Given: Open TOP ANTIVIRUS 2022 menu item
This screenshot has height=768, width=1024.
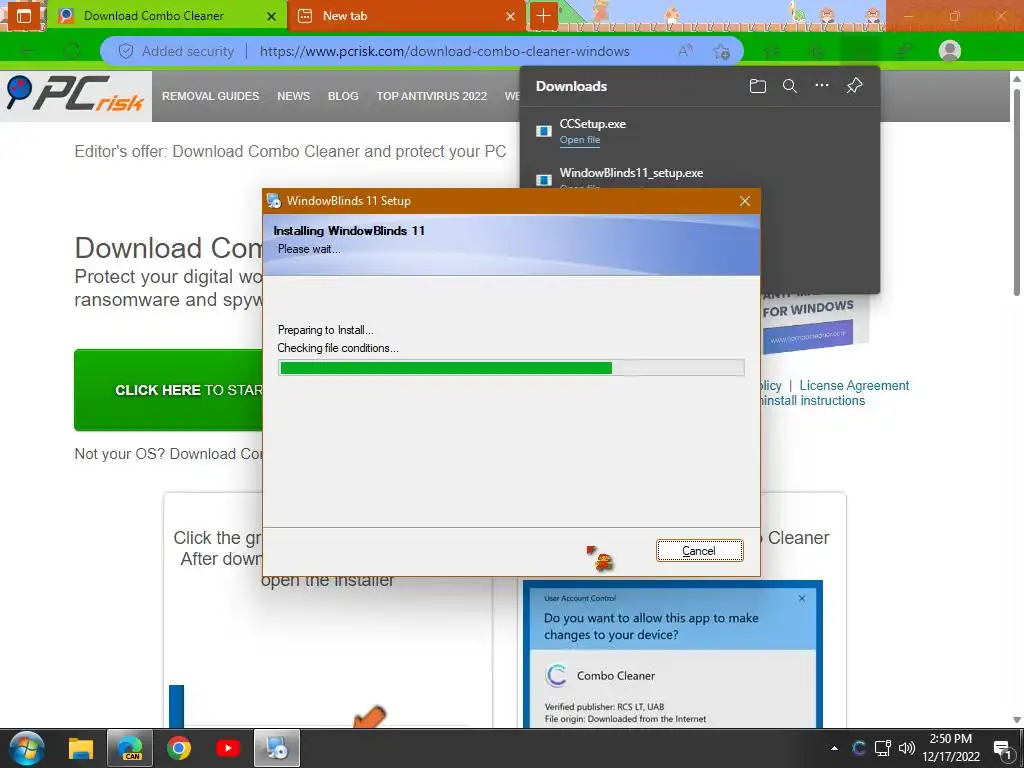Looking at the screenshot, I should pyautogui.click(x=432, y=96).
